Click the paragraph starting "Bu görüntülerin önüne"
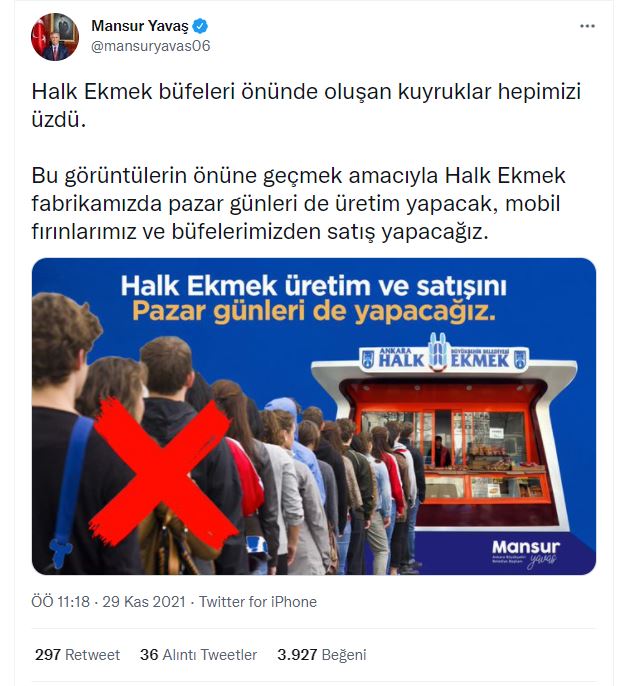 [x=299, y=203]
